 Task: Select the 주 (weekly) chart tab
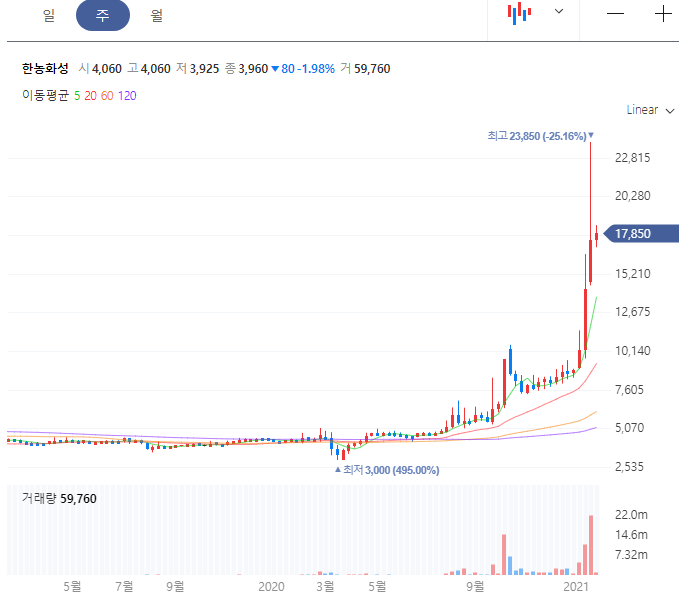point(103,16)
